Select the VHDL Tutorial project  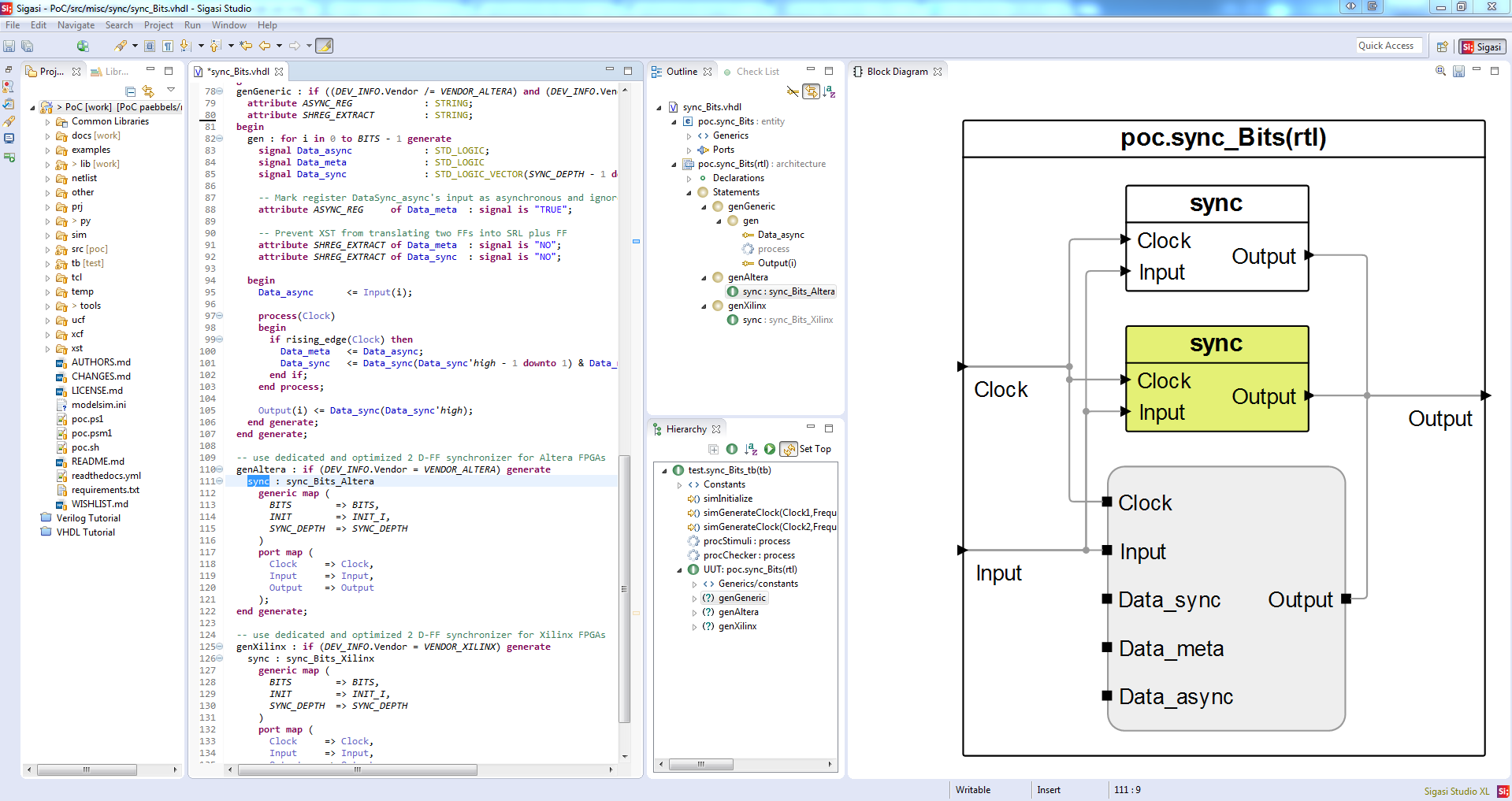86,532
